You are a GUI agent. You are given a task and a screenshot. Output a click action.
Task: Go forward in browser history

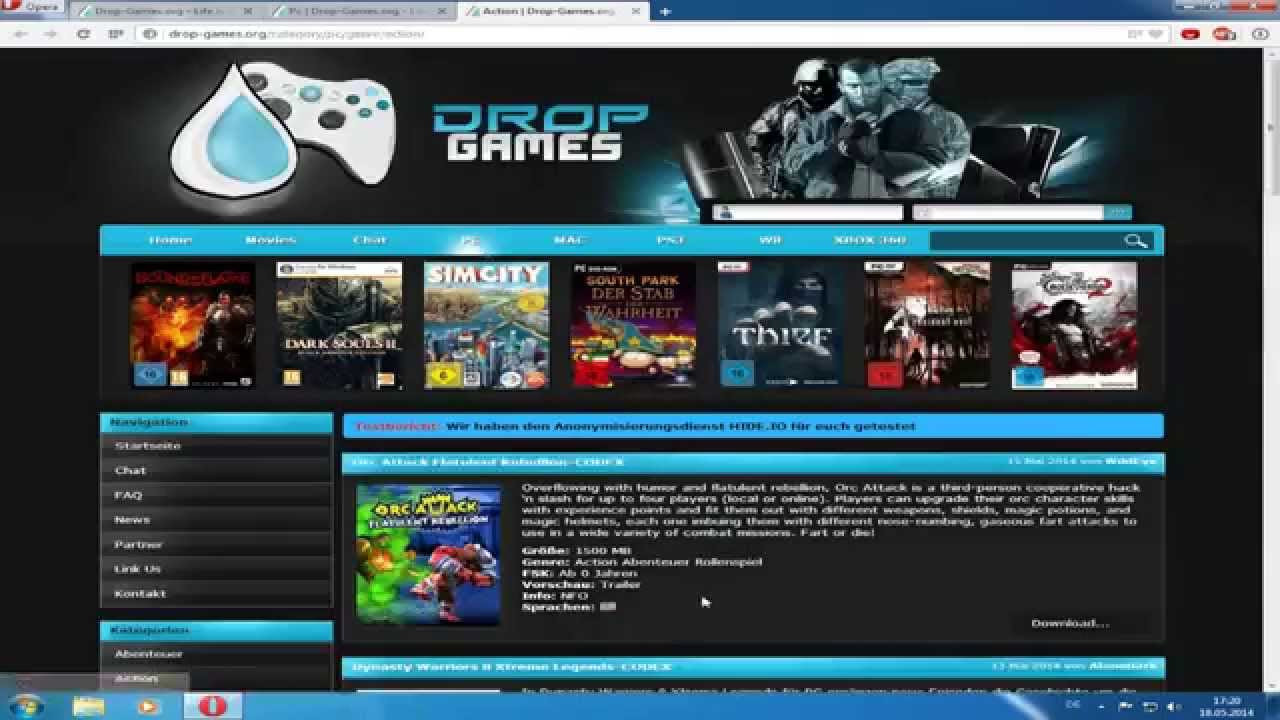[50, 33]
